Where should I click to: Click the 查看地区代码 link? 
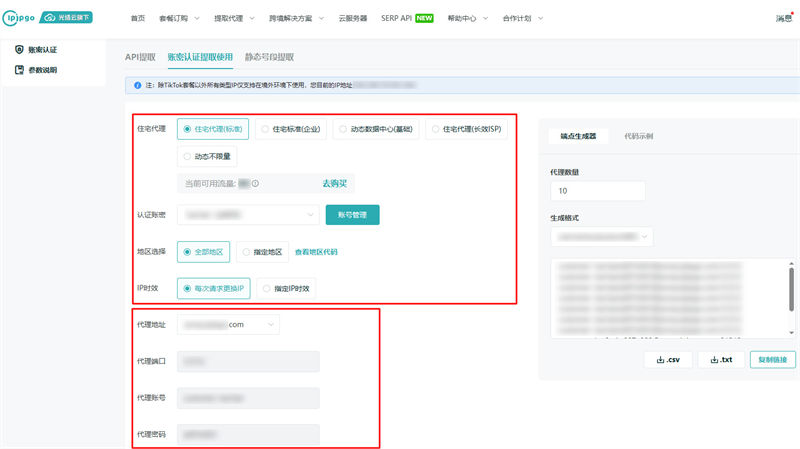pos(316,252)
